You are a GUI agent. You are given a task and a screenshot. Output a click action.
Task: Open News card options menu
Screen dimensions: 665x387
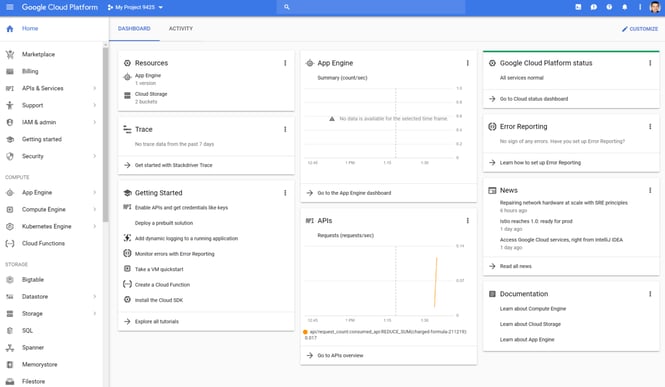650,190
